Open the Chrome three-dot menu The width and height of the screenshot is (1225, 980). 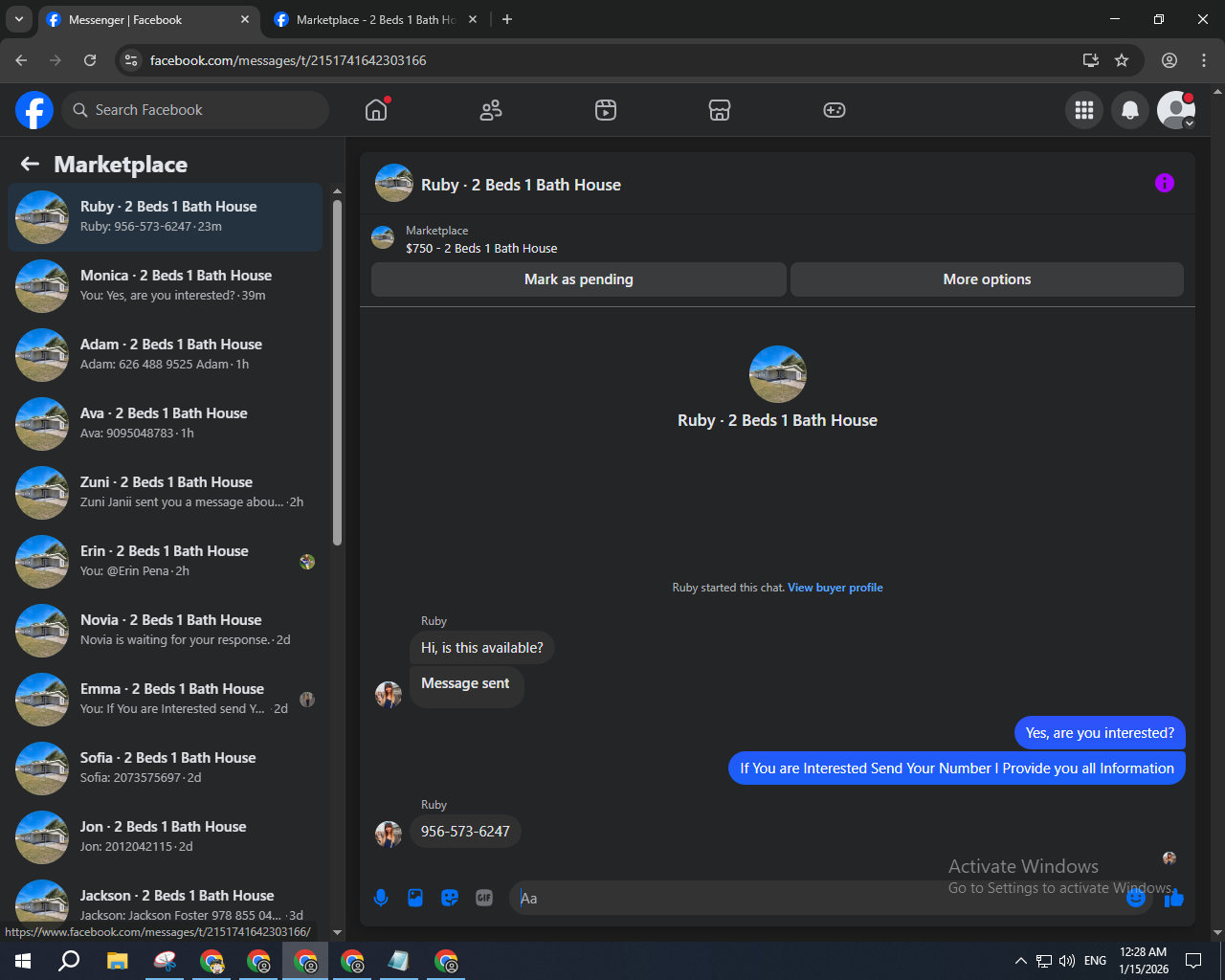tap(1204, 60)
